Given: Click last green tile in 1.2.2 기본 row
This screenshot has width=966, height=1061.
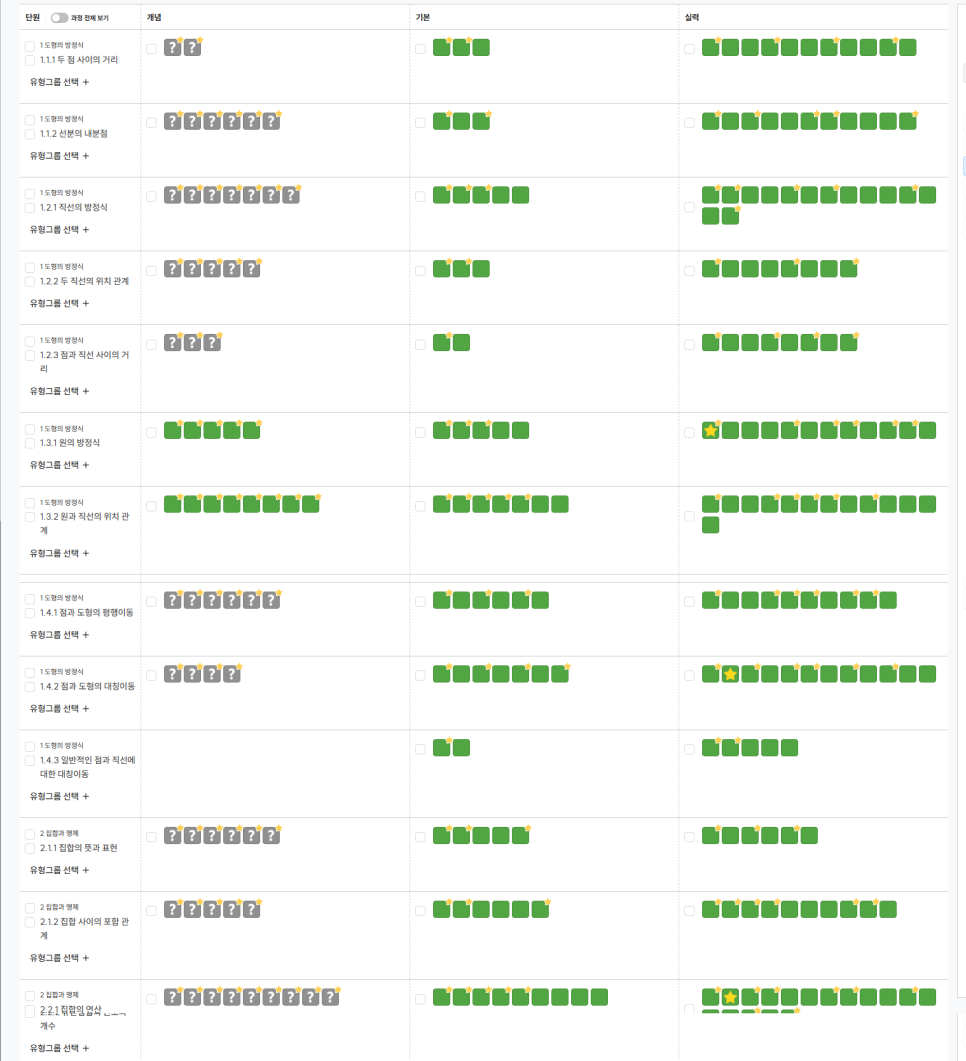Looking at the screenshot, I should (x=481, y=269).
